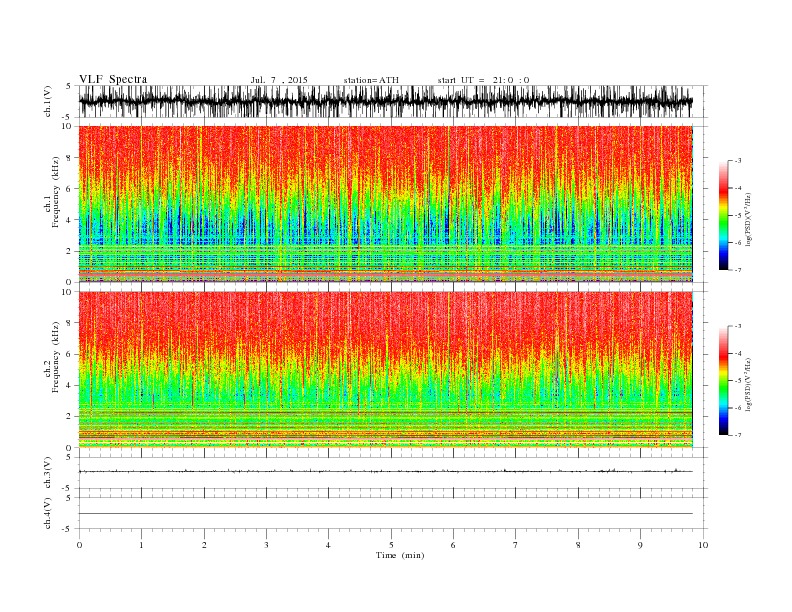Click time axis tick label "1"

point(141,545)
